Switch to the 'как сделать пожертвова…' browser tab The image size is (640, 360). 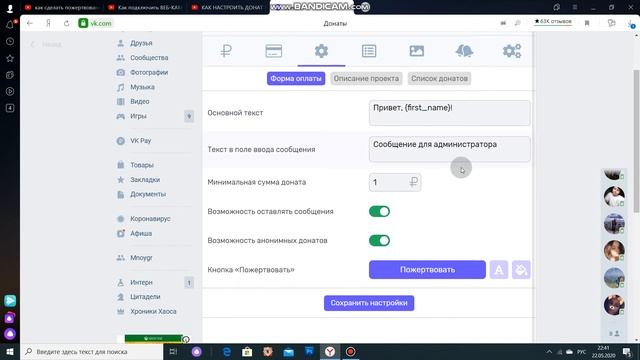coord(61,7)
